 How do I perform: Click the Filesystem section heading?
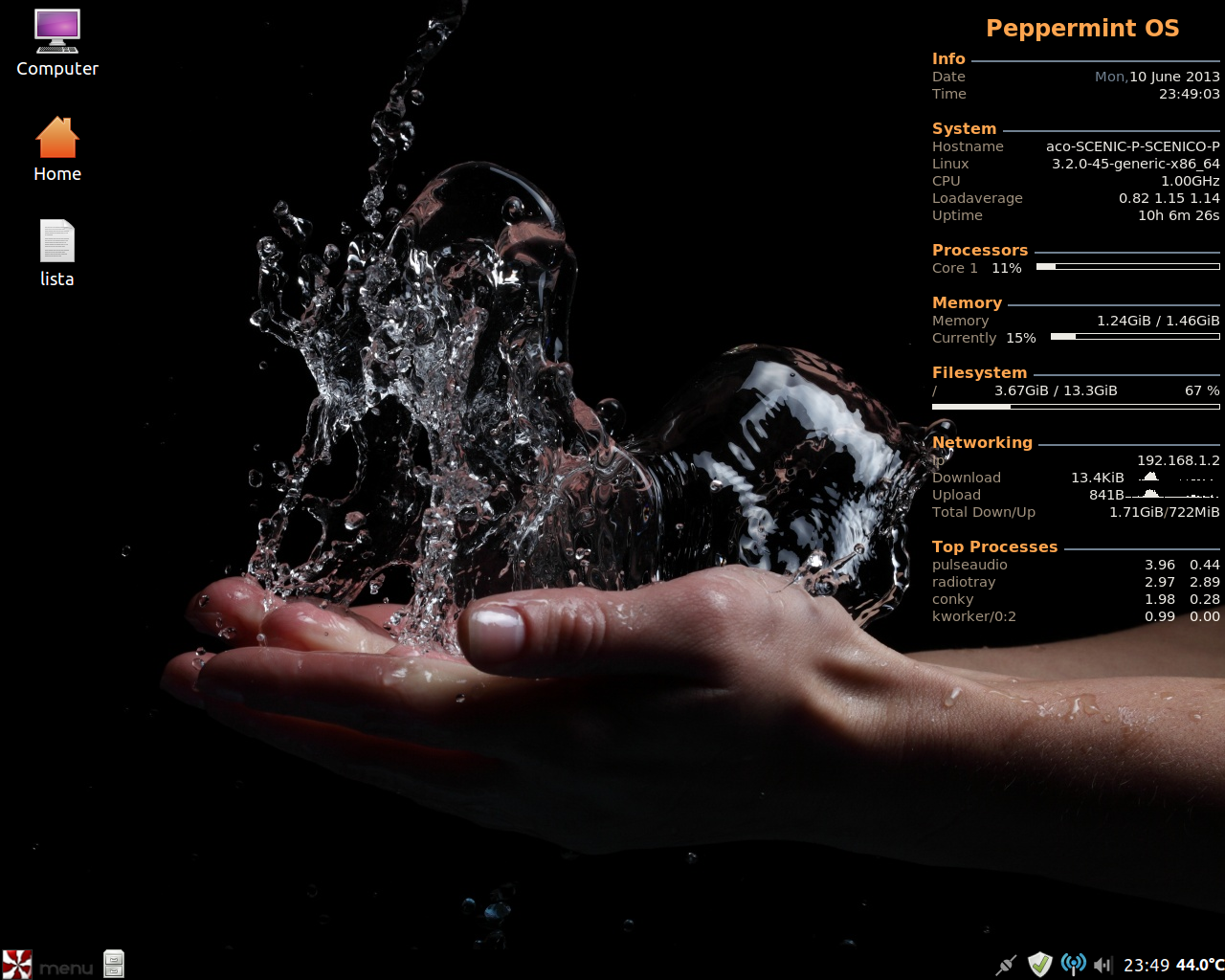979,372
